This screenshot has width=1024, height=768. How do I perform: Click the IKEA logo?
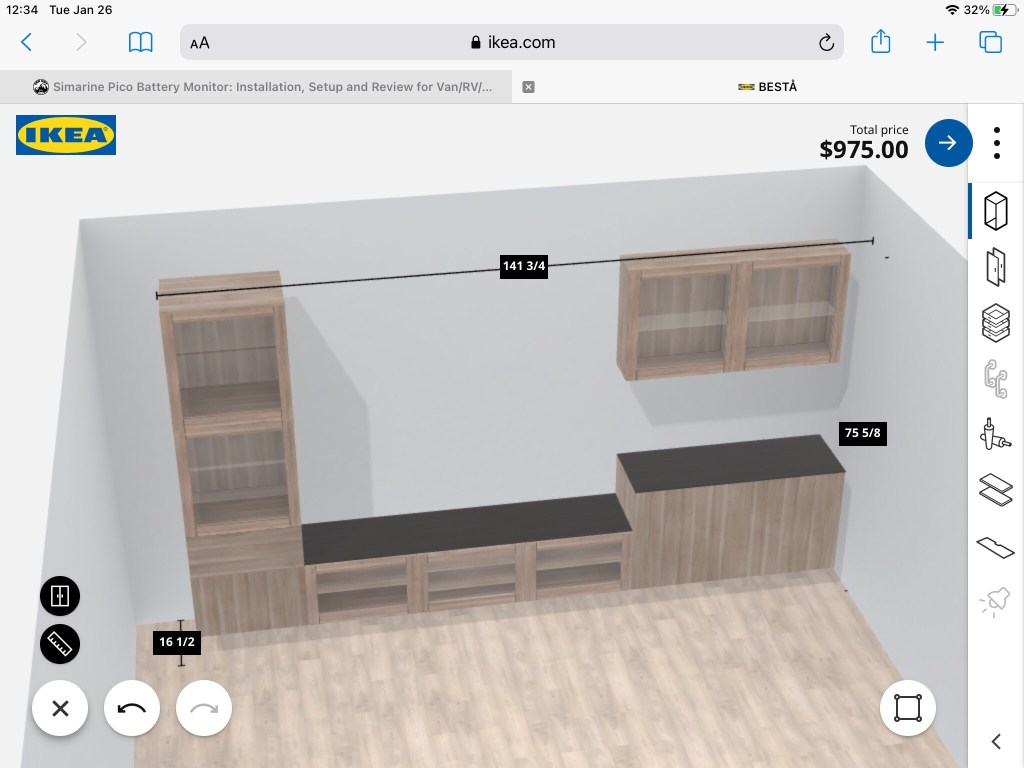point(66,135)
